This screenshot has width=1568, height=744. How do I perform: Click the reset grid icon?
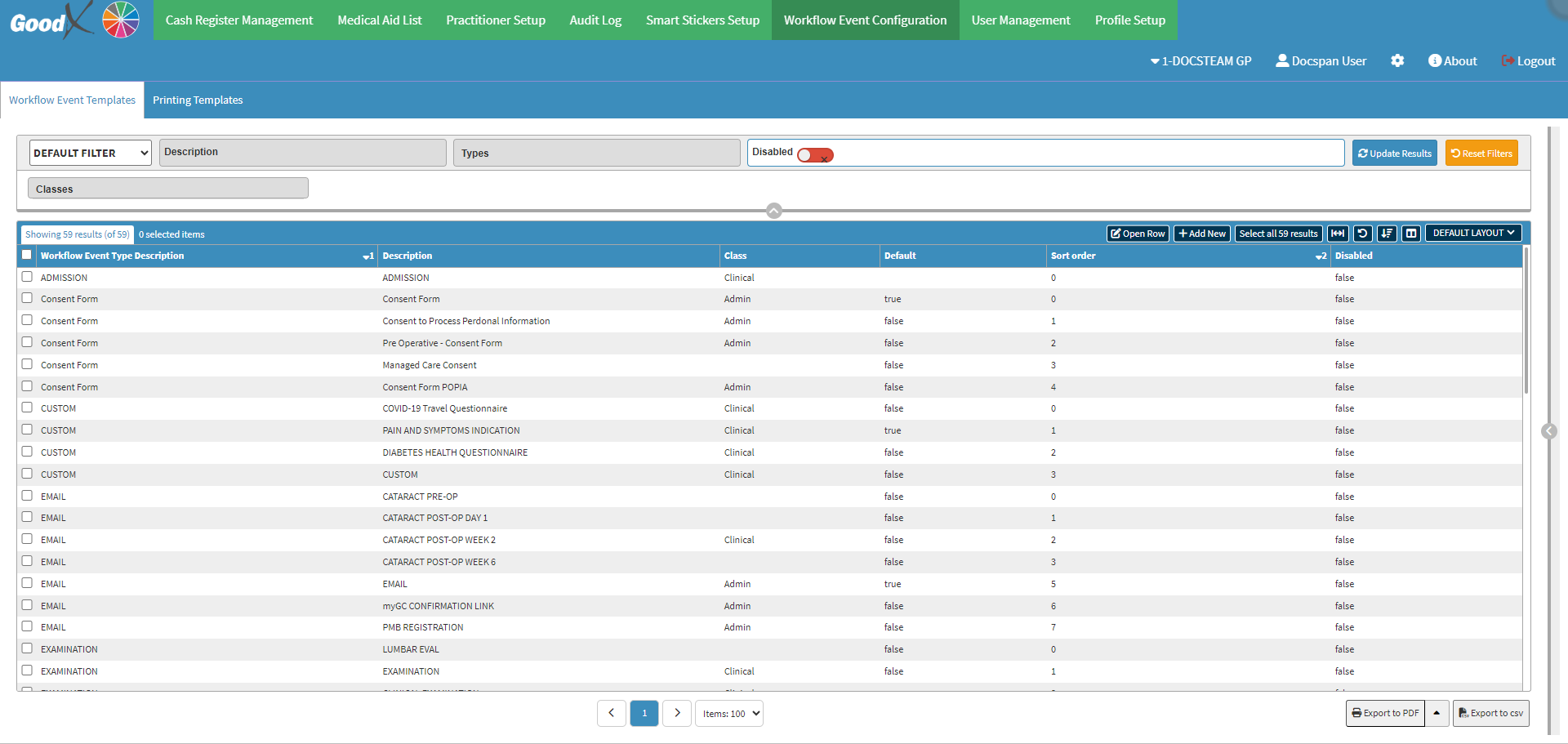click(x=1362, y=234)
